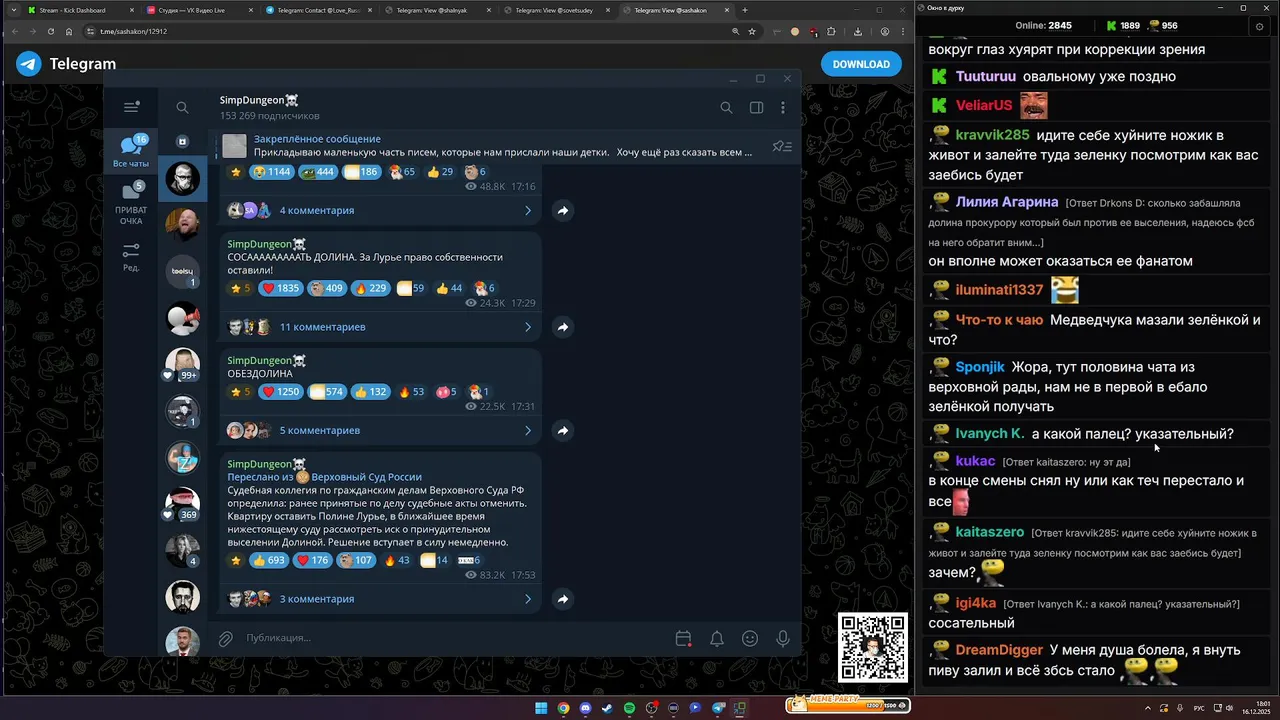Image resolution: width=1280 pixels, height=720 pixels.
Task: Open a new browser tab
Action: click(x=744, y=10)
